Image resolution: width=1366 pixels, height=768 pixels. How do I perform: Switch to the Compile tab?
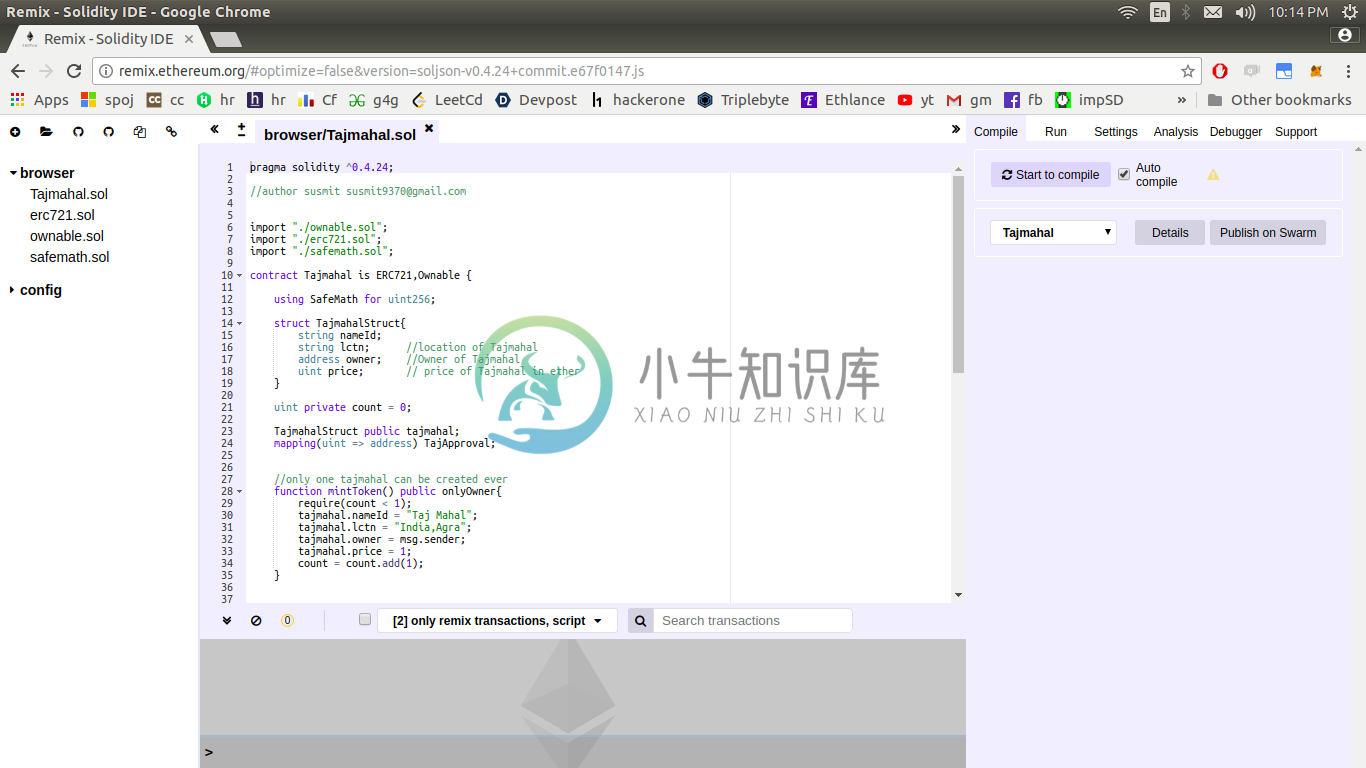point(996,132)
